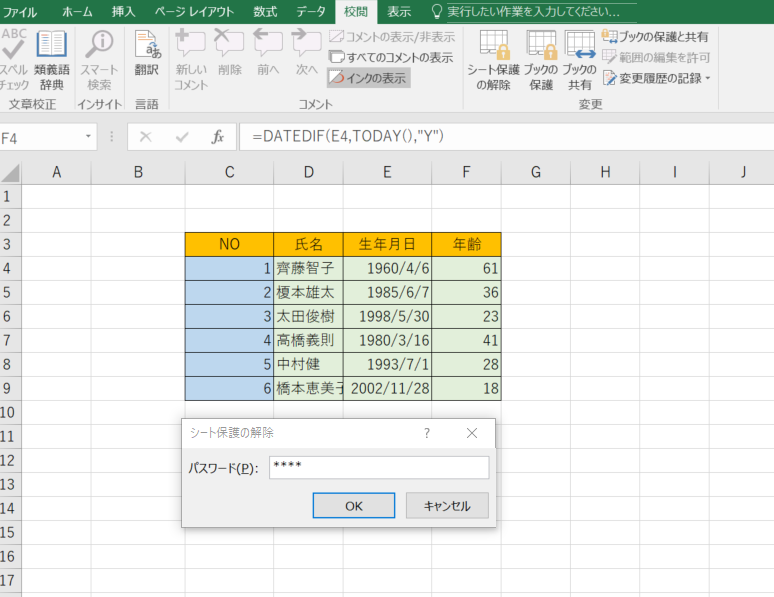The image size is (774, 597).
Task: Expand the 変更履歴の記録 dropdown
Action: pyautogui.click(x=708, y=78)
